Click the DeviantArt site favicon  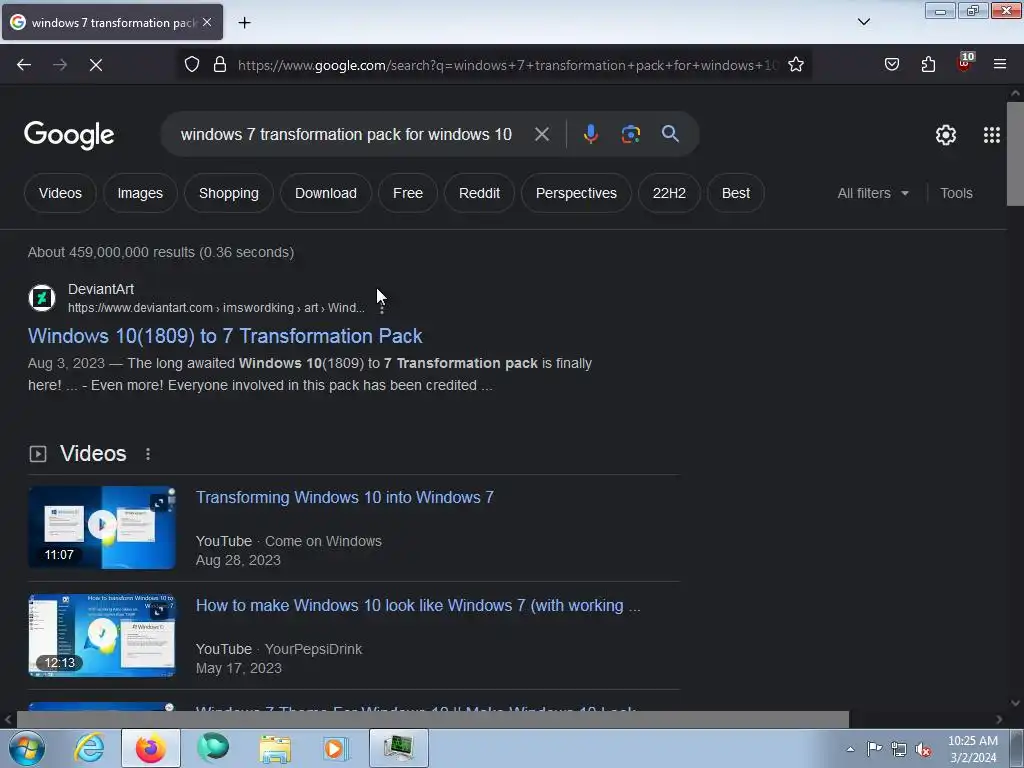pos(42,298)
